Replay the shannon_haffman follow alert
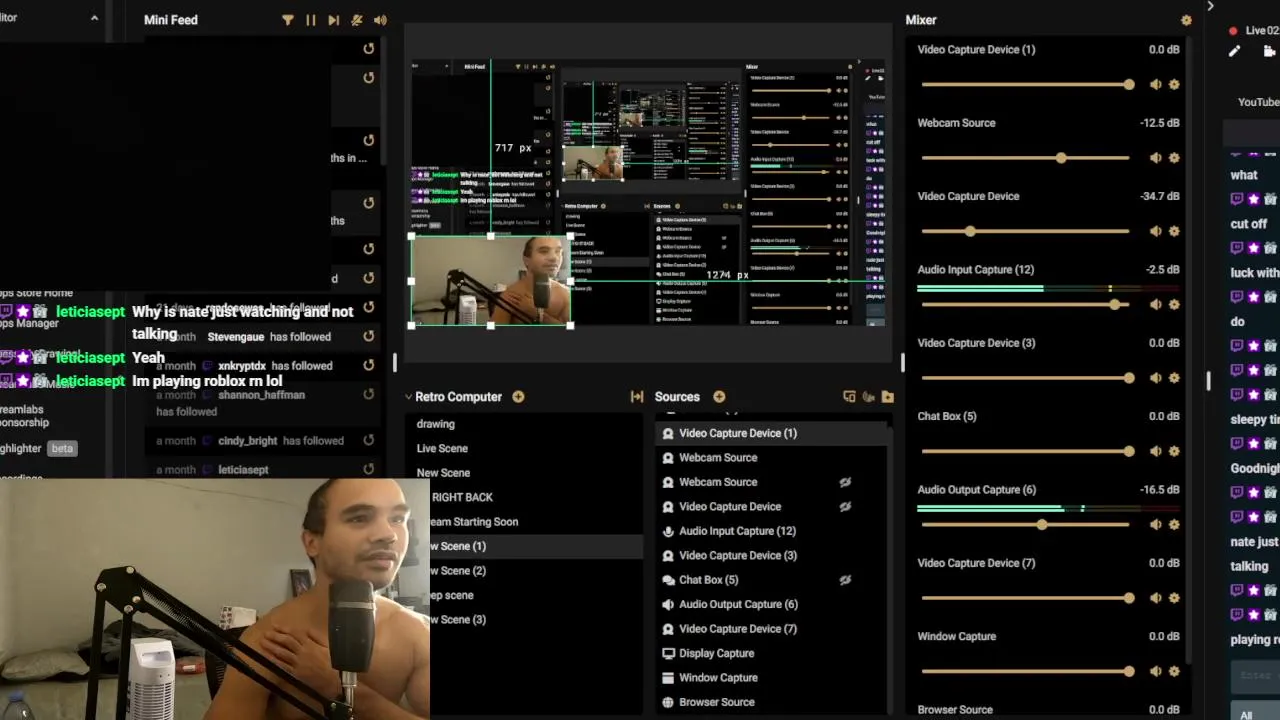This screenshot has height=720, width=1280. tap(369, 395)
